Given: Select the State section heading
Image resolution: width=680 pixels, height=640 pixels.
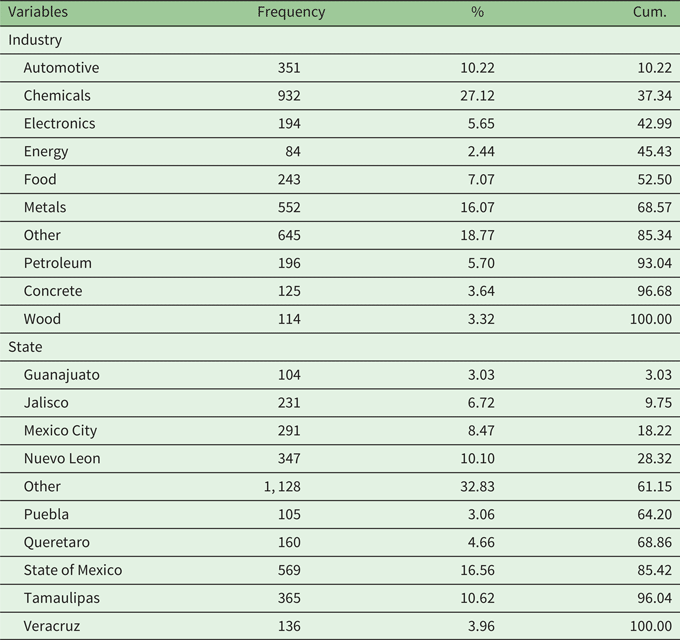Looking at the screenshot, I should click(x=25, y=347).
